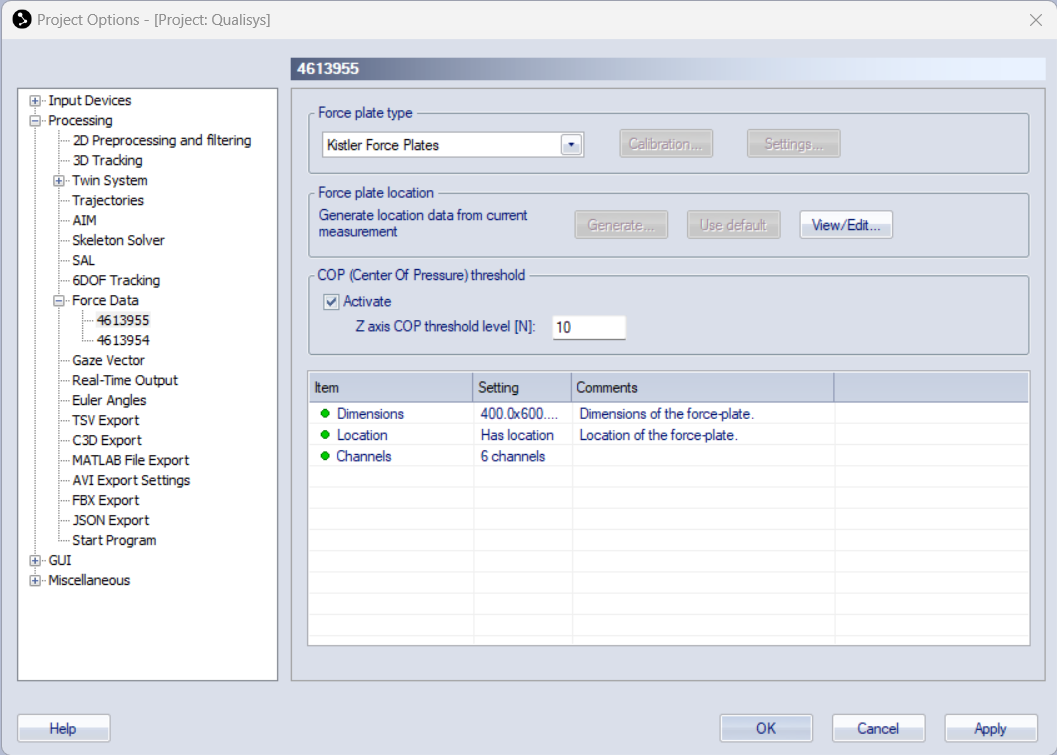The image size is (1057, 755).
Task: Click the View/Edit... button
Action: click(x=845, y=225)
